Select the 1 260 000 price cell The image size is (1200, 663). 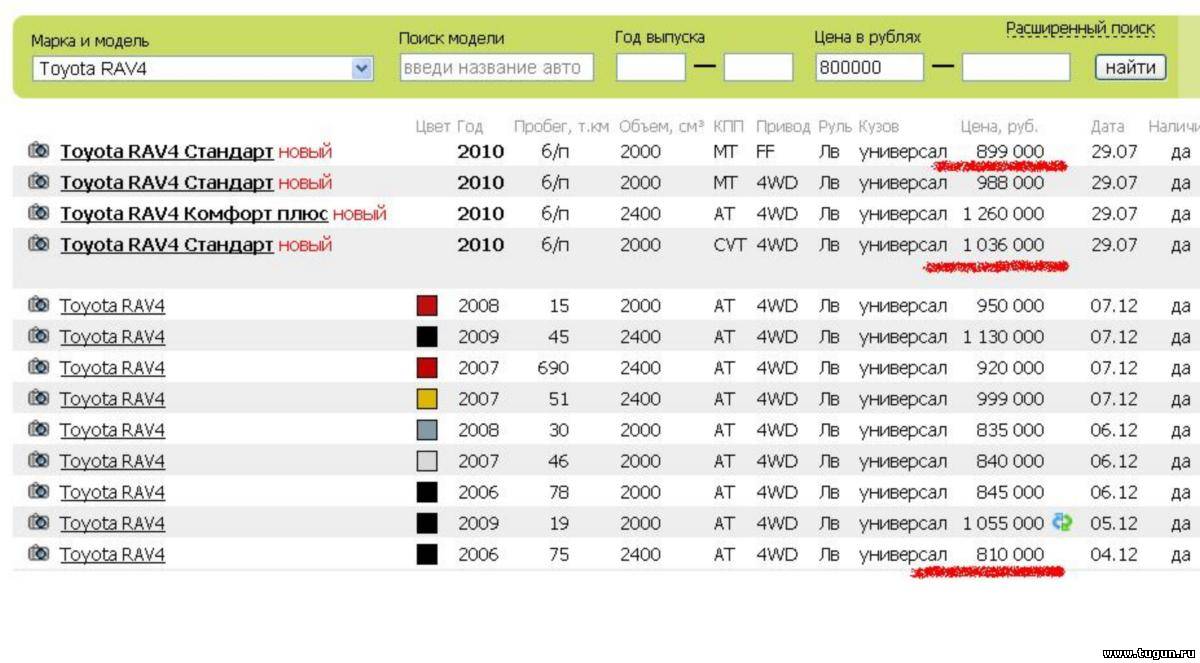(1004, 214)
